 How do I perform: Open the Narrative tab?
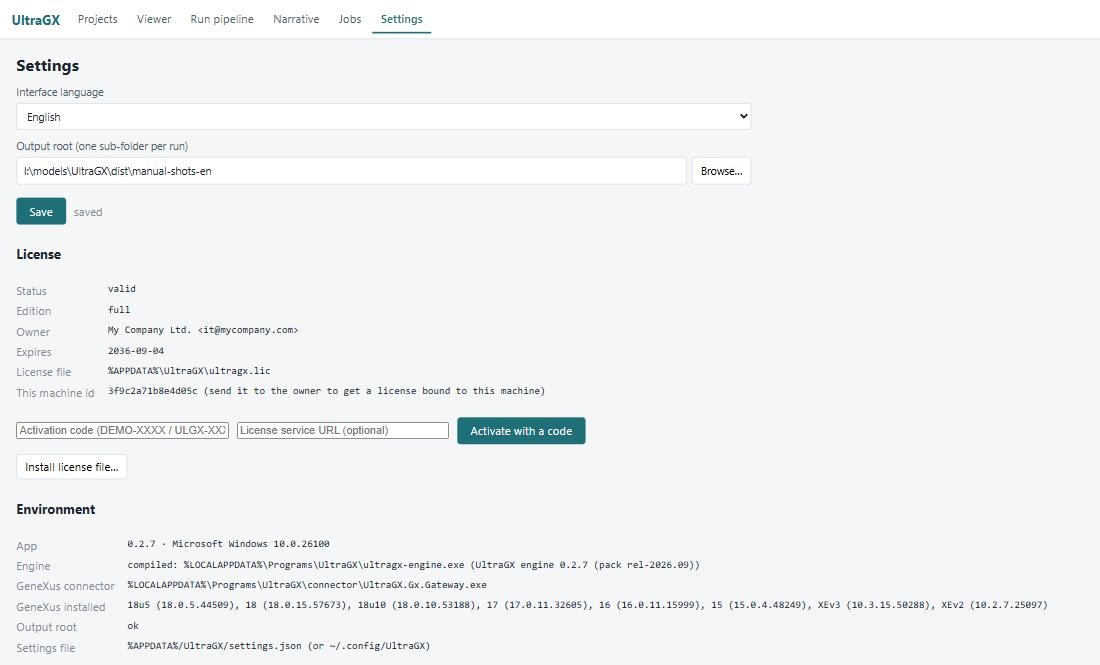(x=296, y=19)
